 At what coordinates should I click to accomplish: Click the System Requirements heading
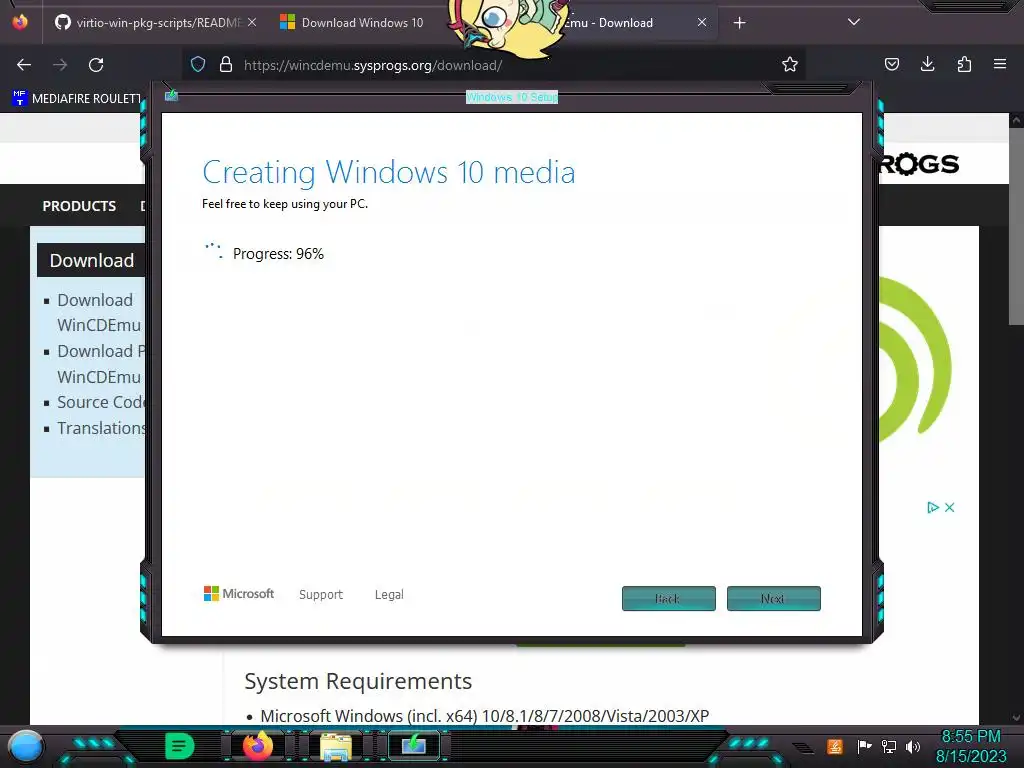[358, 681]
